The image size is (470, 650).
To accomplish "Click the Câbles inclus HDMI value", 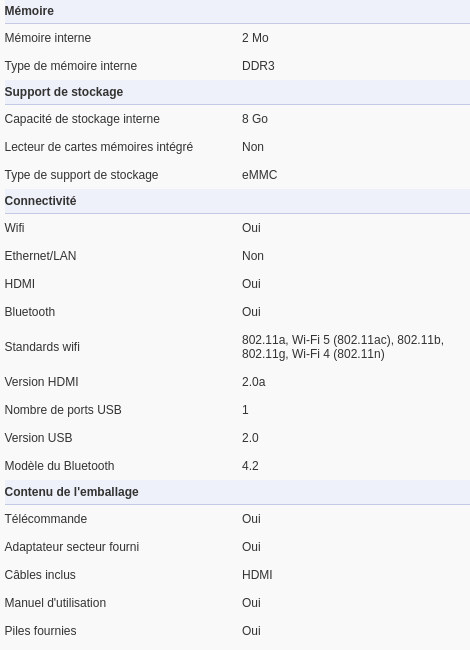I will coord(257,575).
